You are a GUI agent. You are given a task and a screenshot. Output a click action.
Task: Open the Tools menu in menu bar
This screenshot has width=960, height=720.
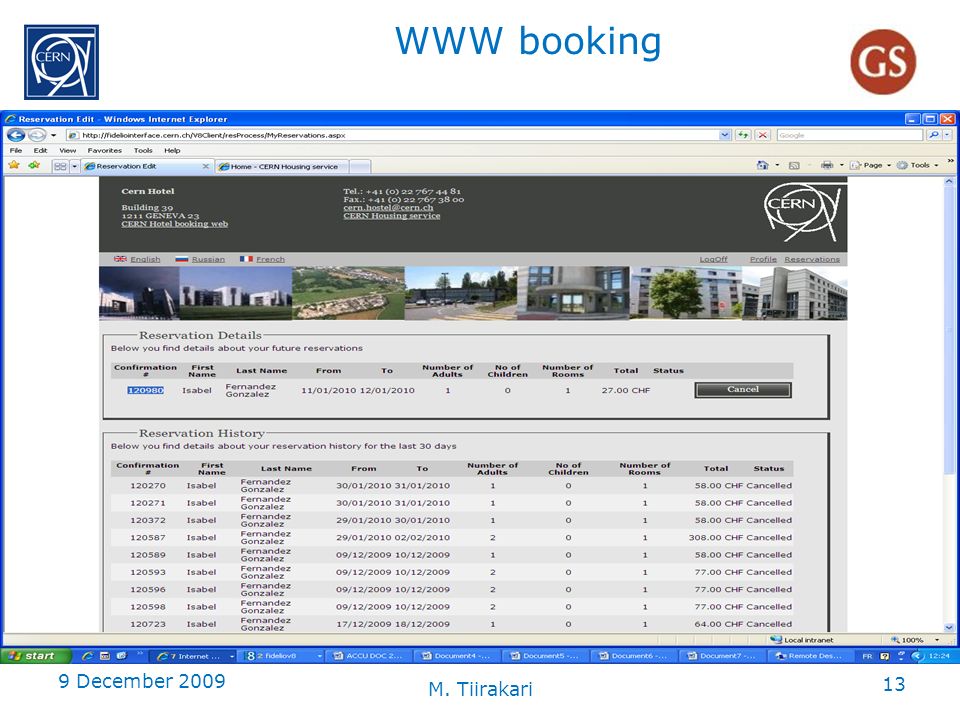click(143, 151)
